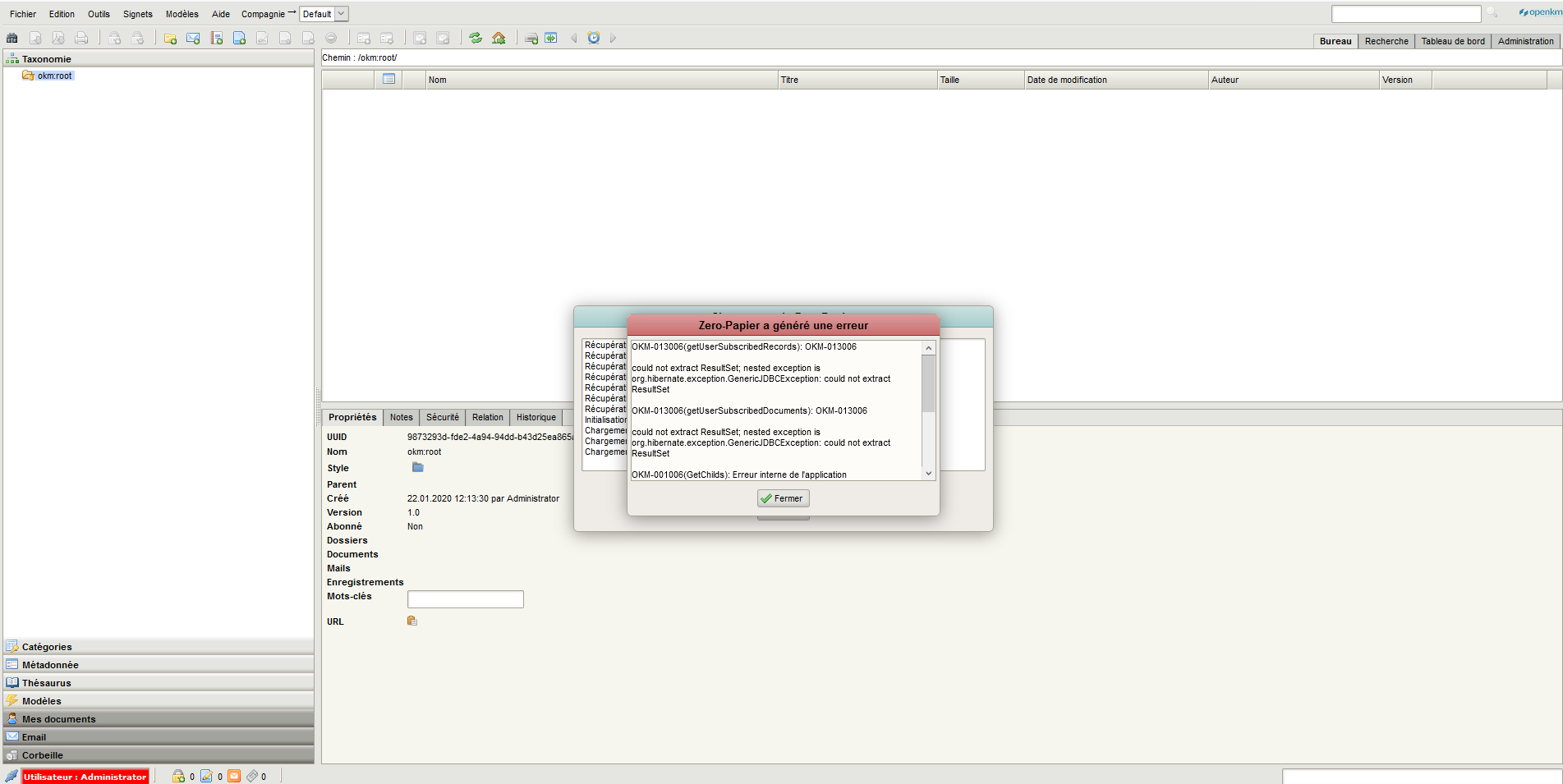Viewport: 1563px width, 784px height.
Task: Select the advanced search binoculars icon
Action: 11,38
